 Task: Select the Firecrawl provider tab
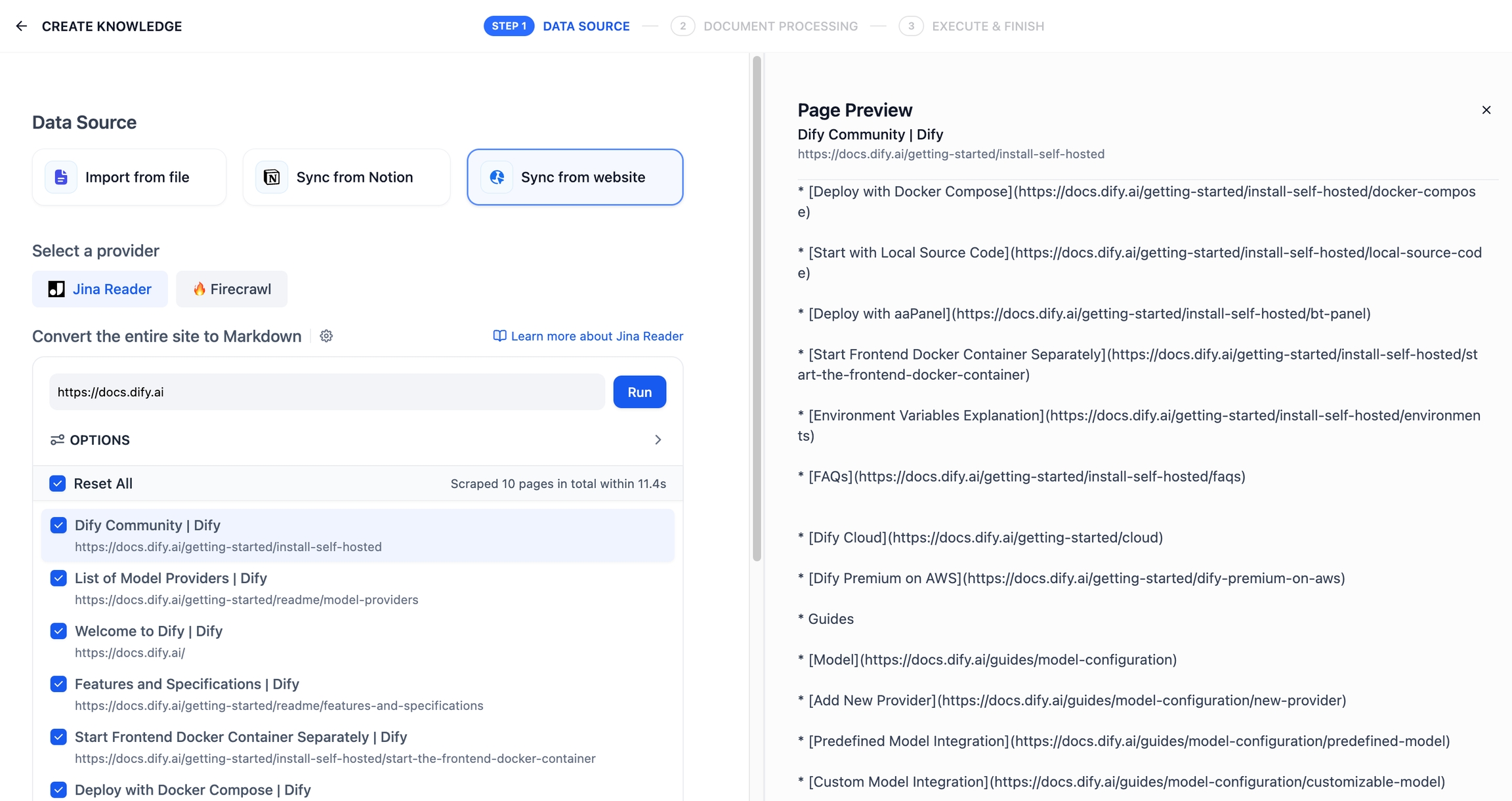click(232, 289)
